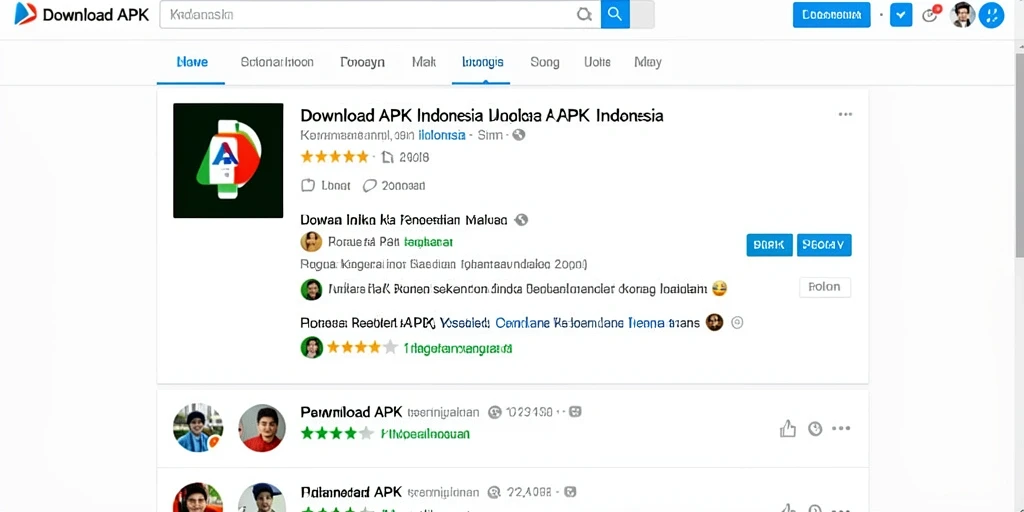
Task: Like the 'Pewnload APK' post with thumbs-up
Action: point(788,428)
